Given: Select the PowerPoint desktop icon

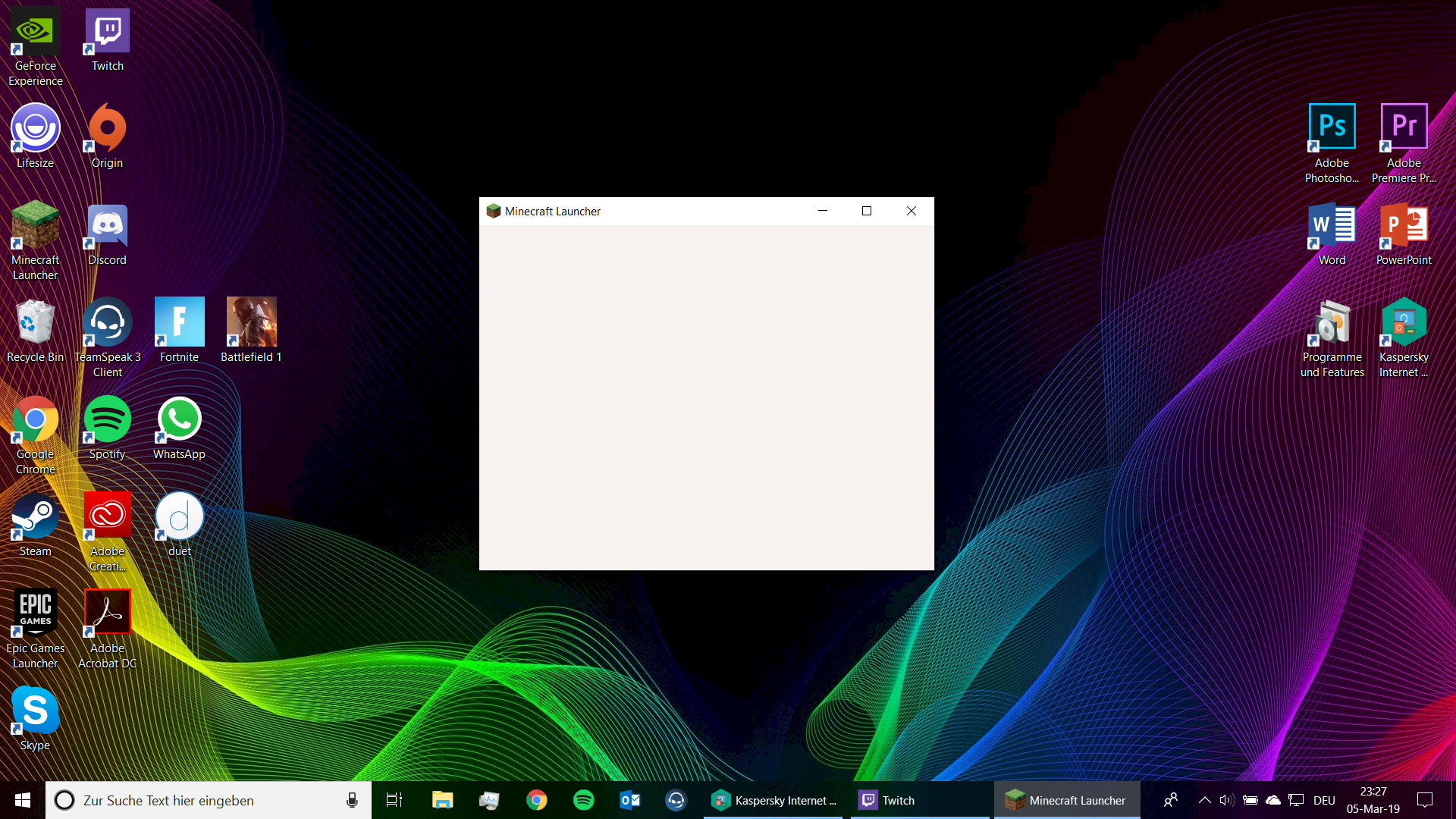Looking at the screenshot, I should [1404, 234].
